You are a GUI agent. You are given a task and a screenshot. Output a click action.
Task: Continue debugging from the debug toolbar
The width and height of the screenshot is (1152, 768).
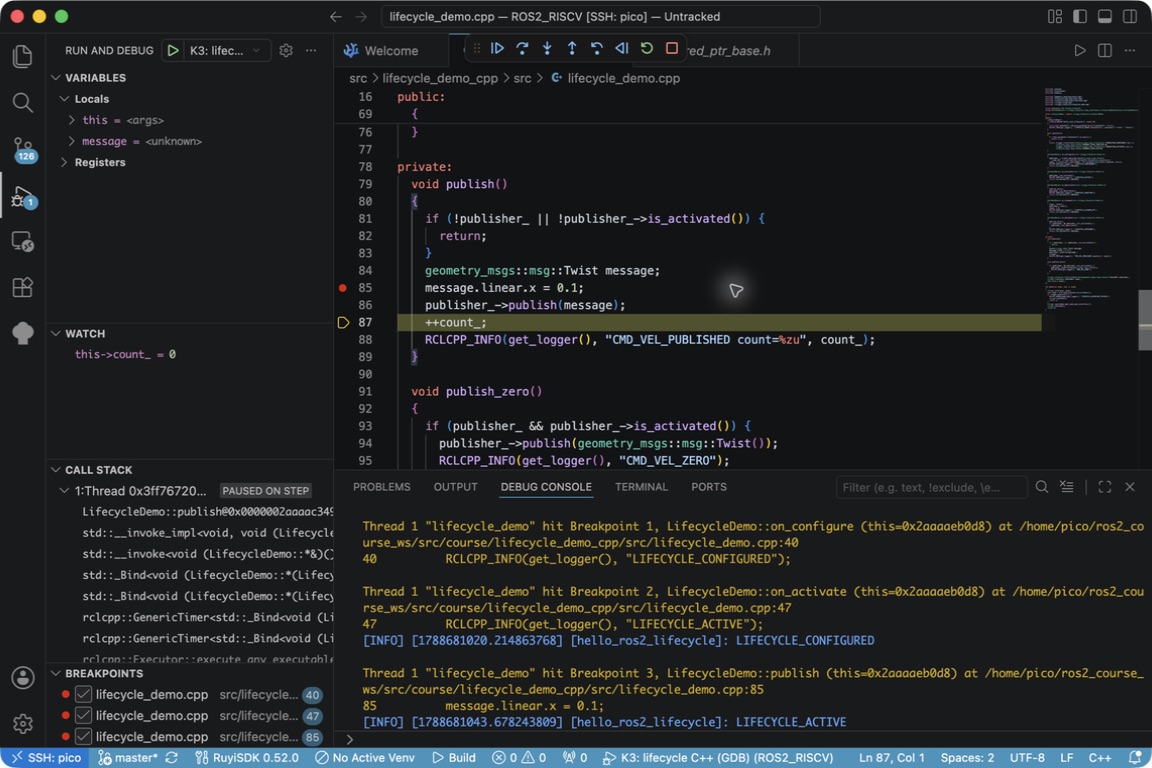pos(497,49)
